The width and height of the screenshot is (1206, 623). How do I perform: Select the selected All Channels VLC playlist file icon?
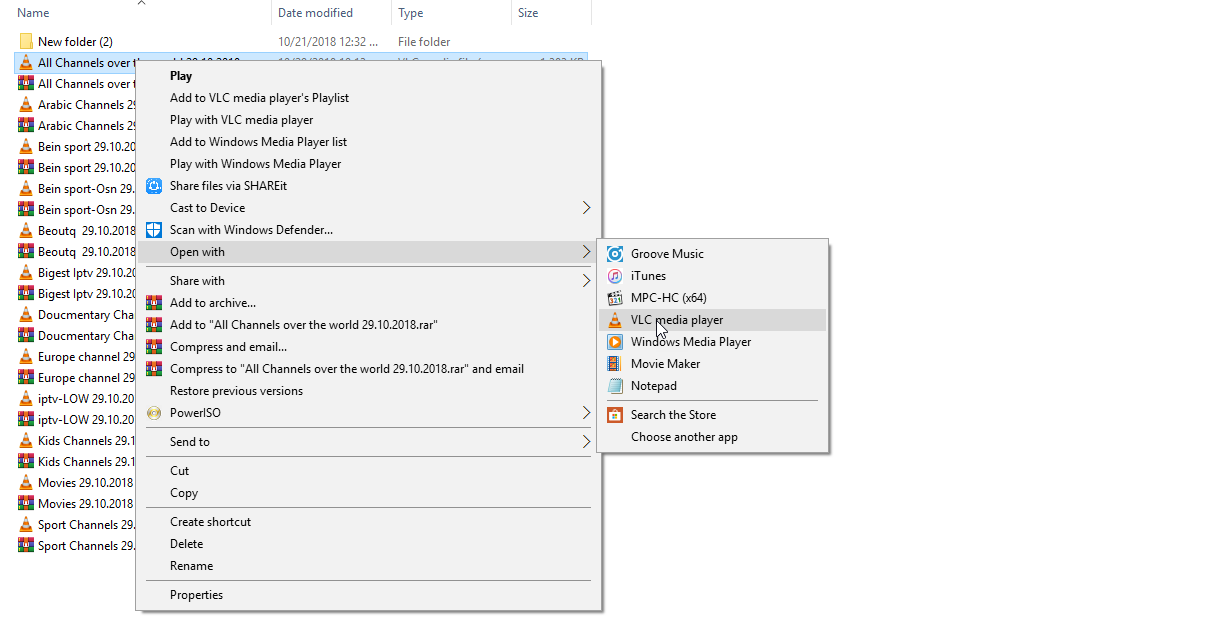click(26, 63)
